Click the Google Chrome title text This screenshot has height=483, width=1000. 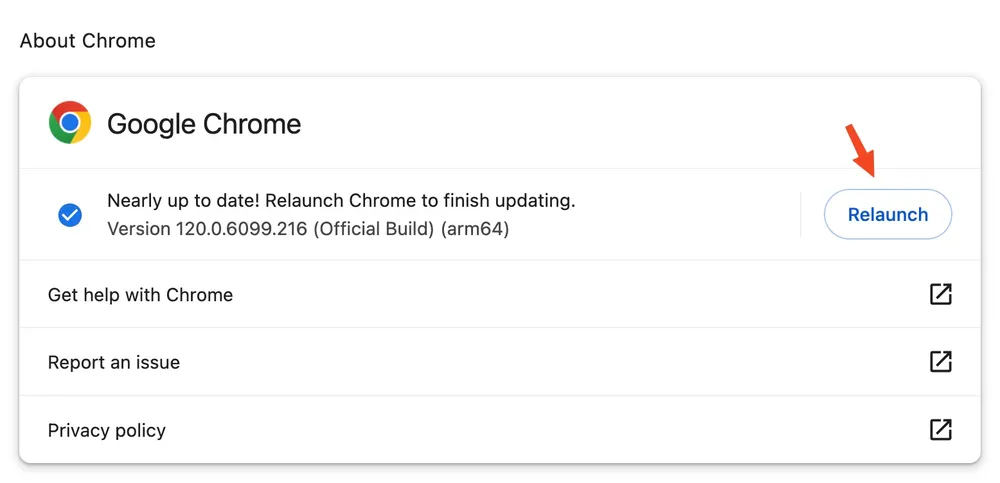(204, 124)
